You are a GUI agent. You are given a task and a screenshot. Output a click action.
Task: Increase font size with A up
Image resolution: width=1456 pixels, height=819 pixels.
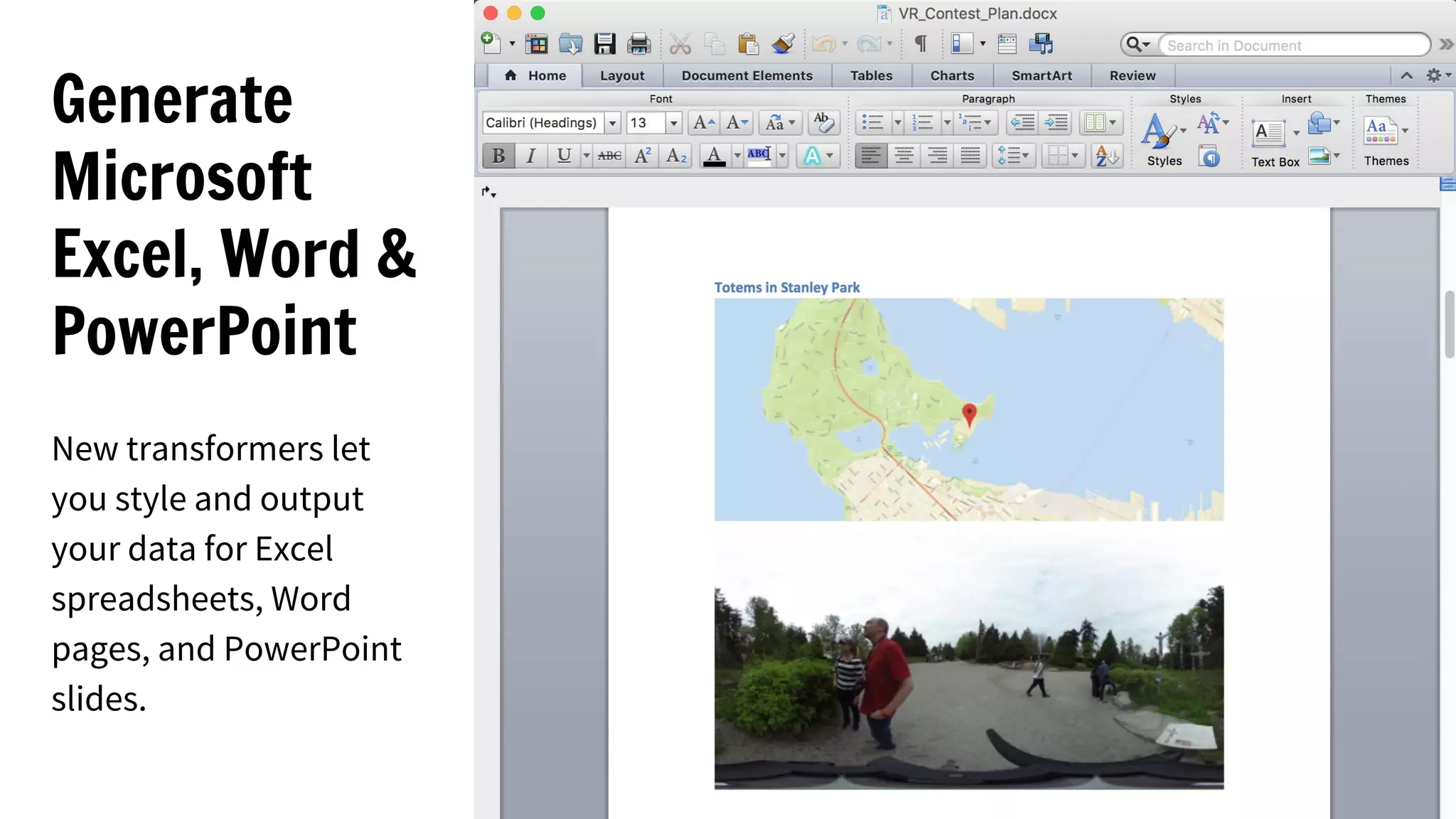[x=704, y=123]
